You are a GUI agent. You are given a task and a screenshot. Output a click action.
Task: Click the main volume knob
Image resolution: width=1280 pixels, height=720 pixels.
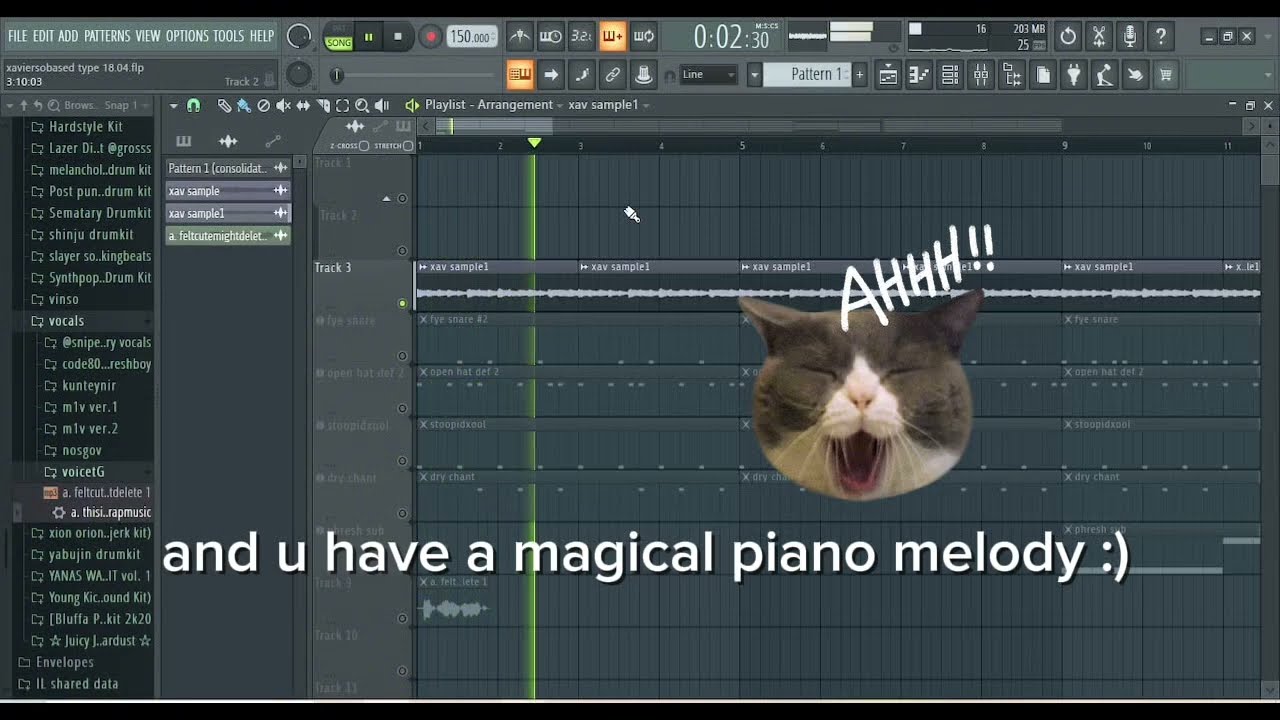pos(298,37)
